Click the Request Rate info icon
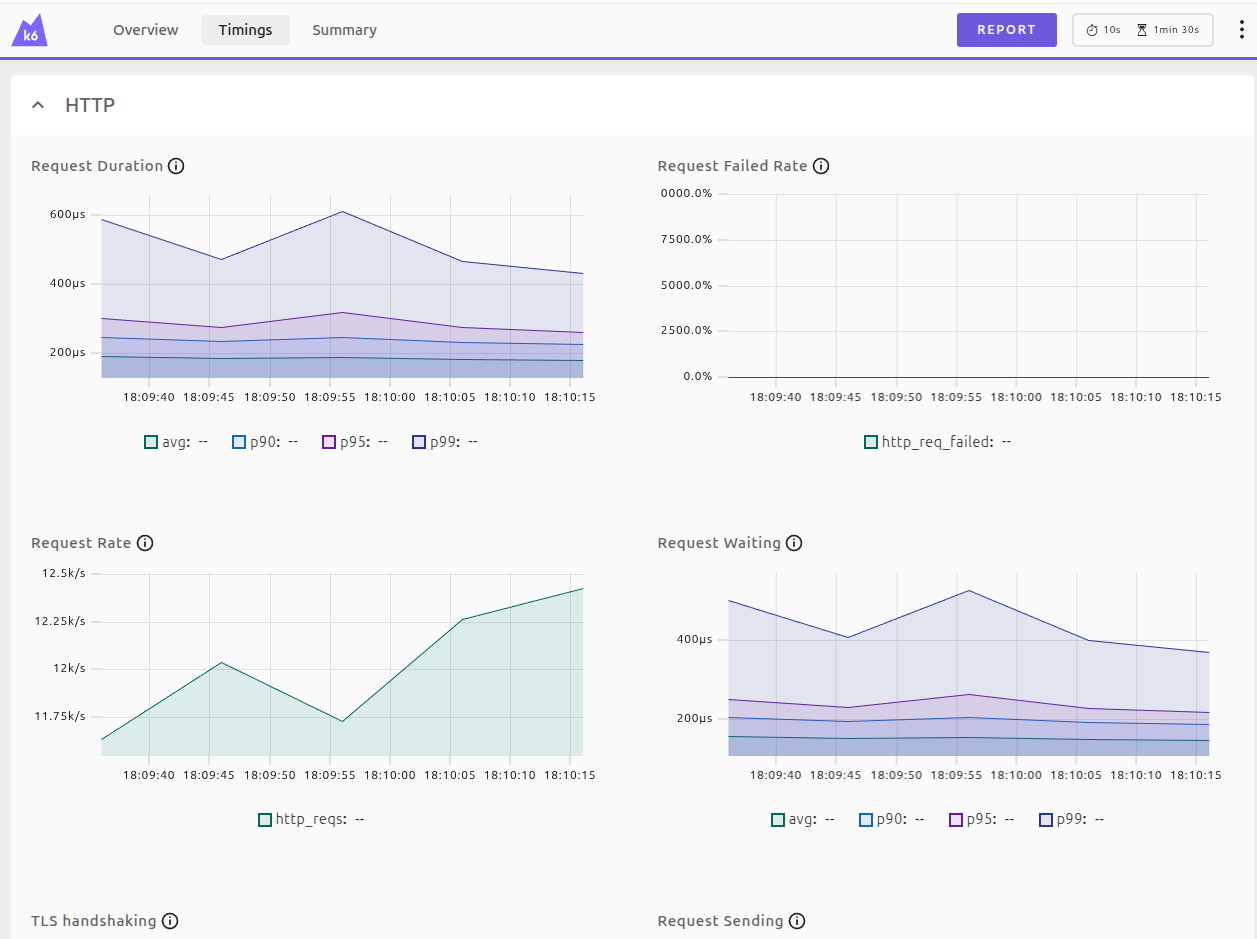1257x939 pixels. [145, 543]
